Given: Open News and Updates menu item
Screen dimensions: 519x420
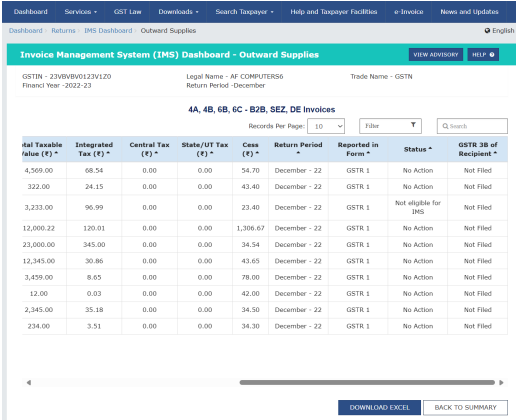Looking at the screenshot, I should [469, 12].
